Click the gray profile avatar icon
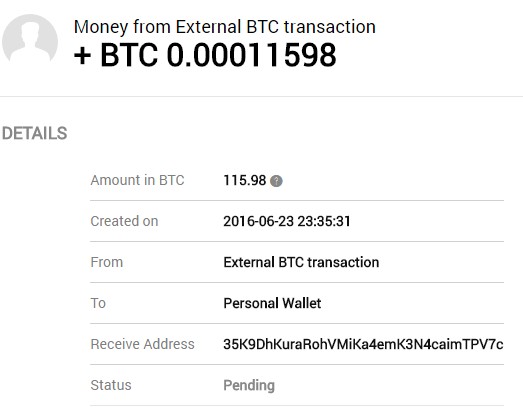 30,40
